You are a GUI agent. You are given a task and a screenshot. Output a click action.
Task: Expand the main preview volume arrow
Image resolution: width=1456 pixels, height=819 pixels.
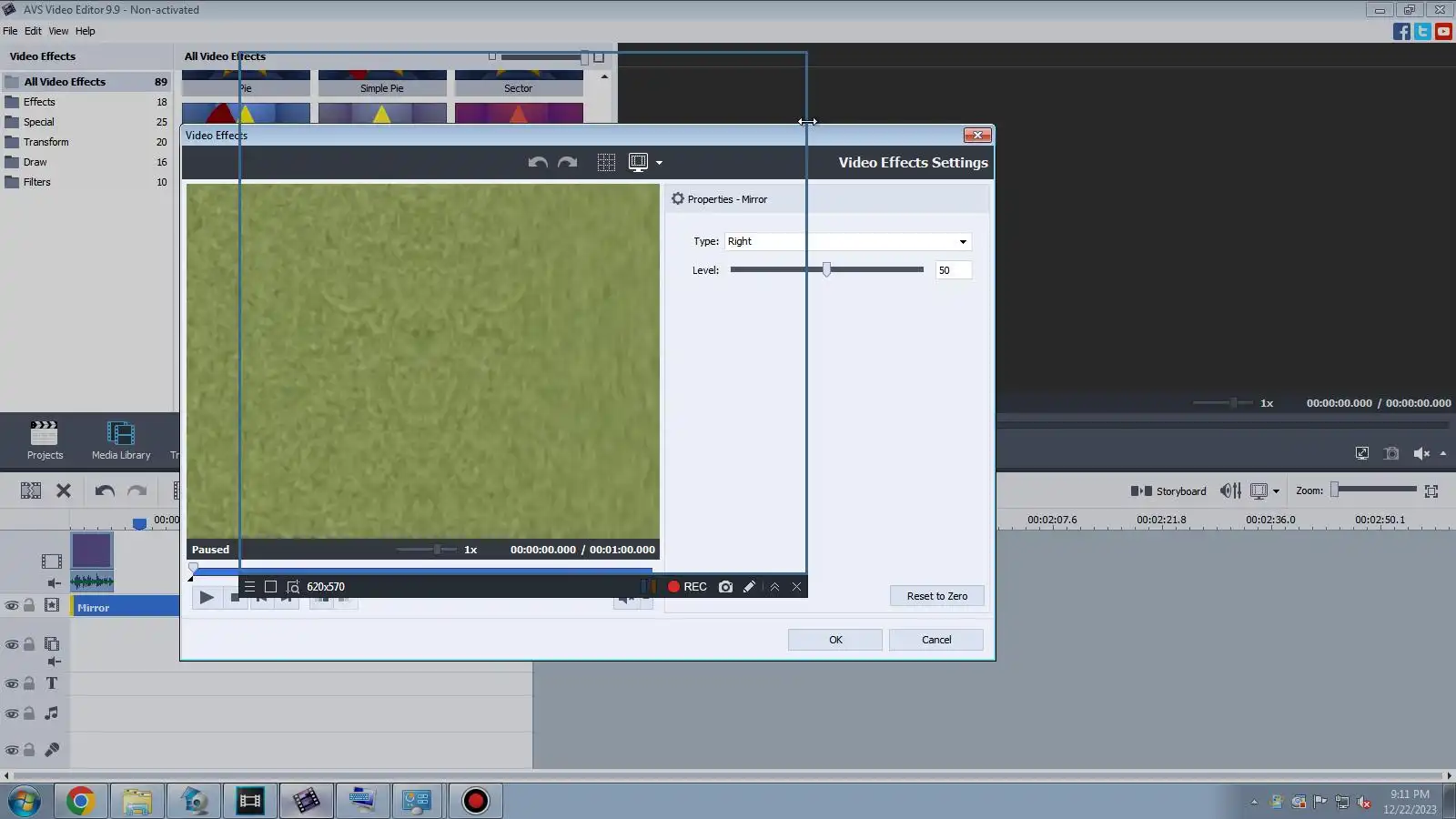(1443, 453)
